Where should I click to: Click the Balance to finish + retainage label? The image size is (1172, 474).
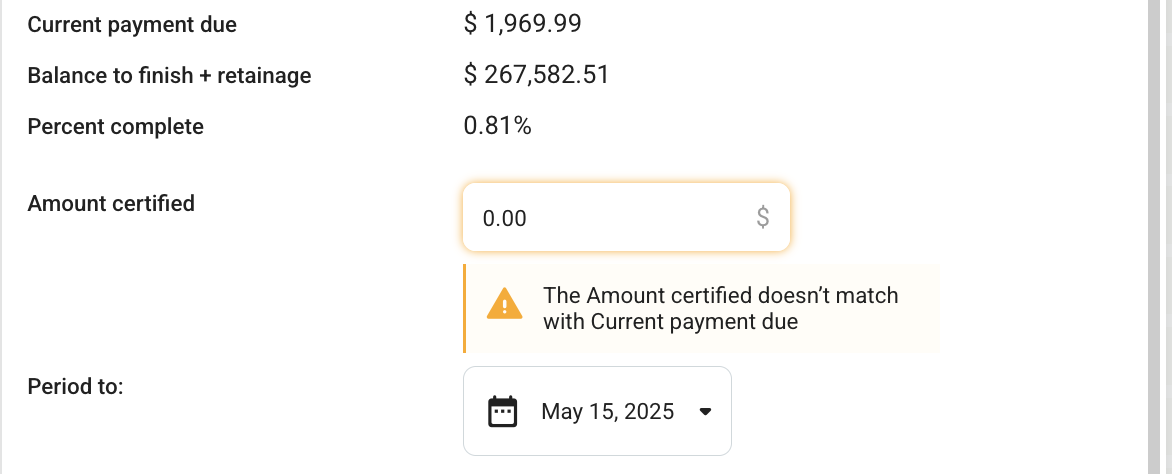(x=170, y=76)
